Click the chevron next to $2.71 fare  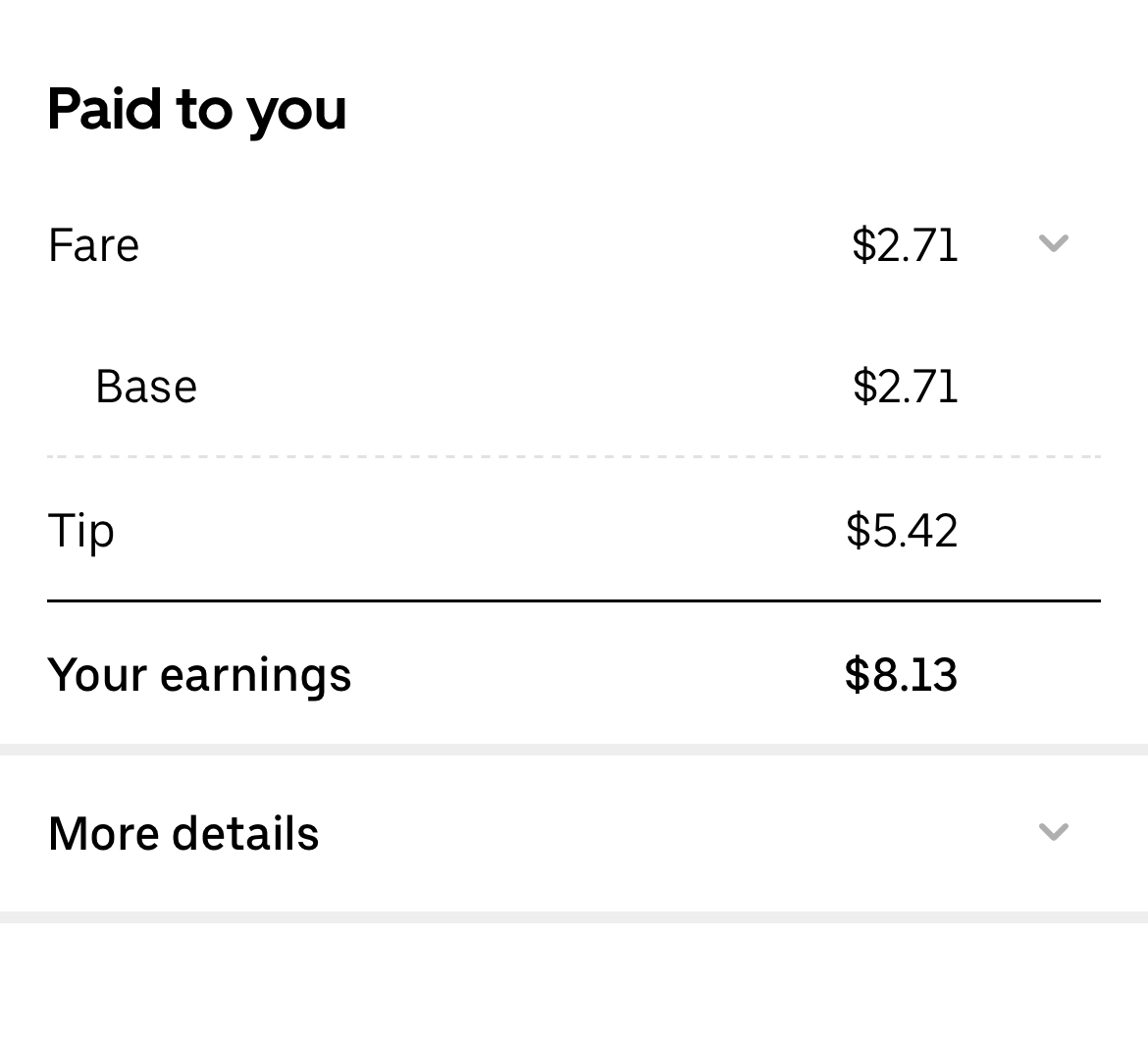pos(1053,244)
